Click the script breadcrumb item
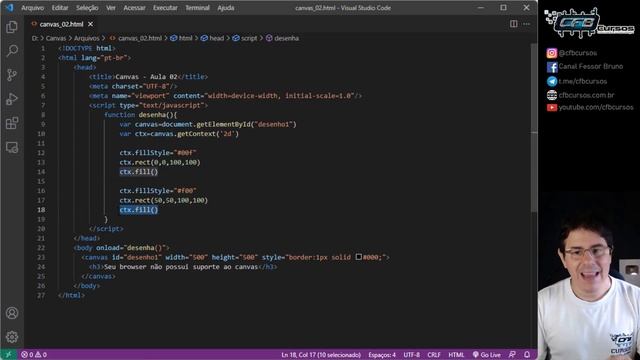Image resolution: width=640 pixels, height=360 pixels. point(249,38)
